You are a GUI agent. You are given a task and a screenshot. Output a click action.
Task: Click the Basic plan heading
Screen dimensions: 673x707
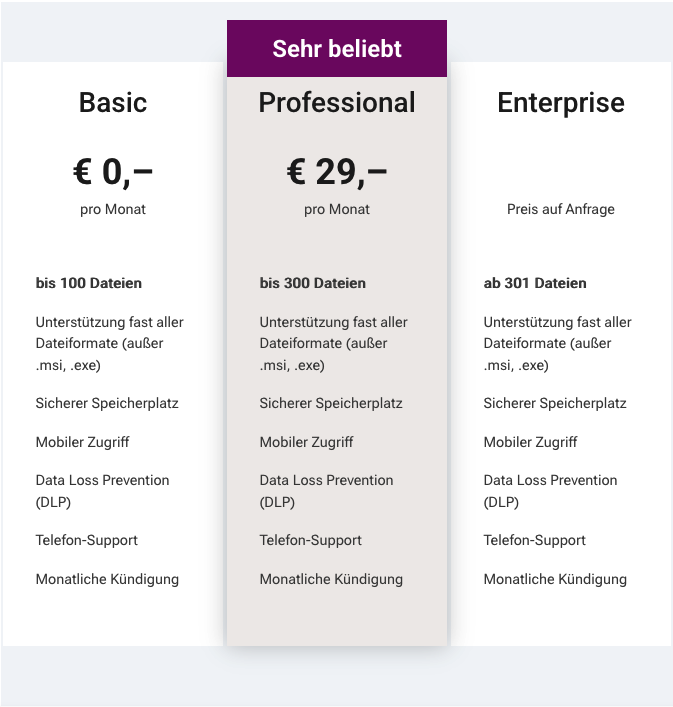point(113,103)
